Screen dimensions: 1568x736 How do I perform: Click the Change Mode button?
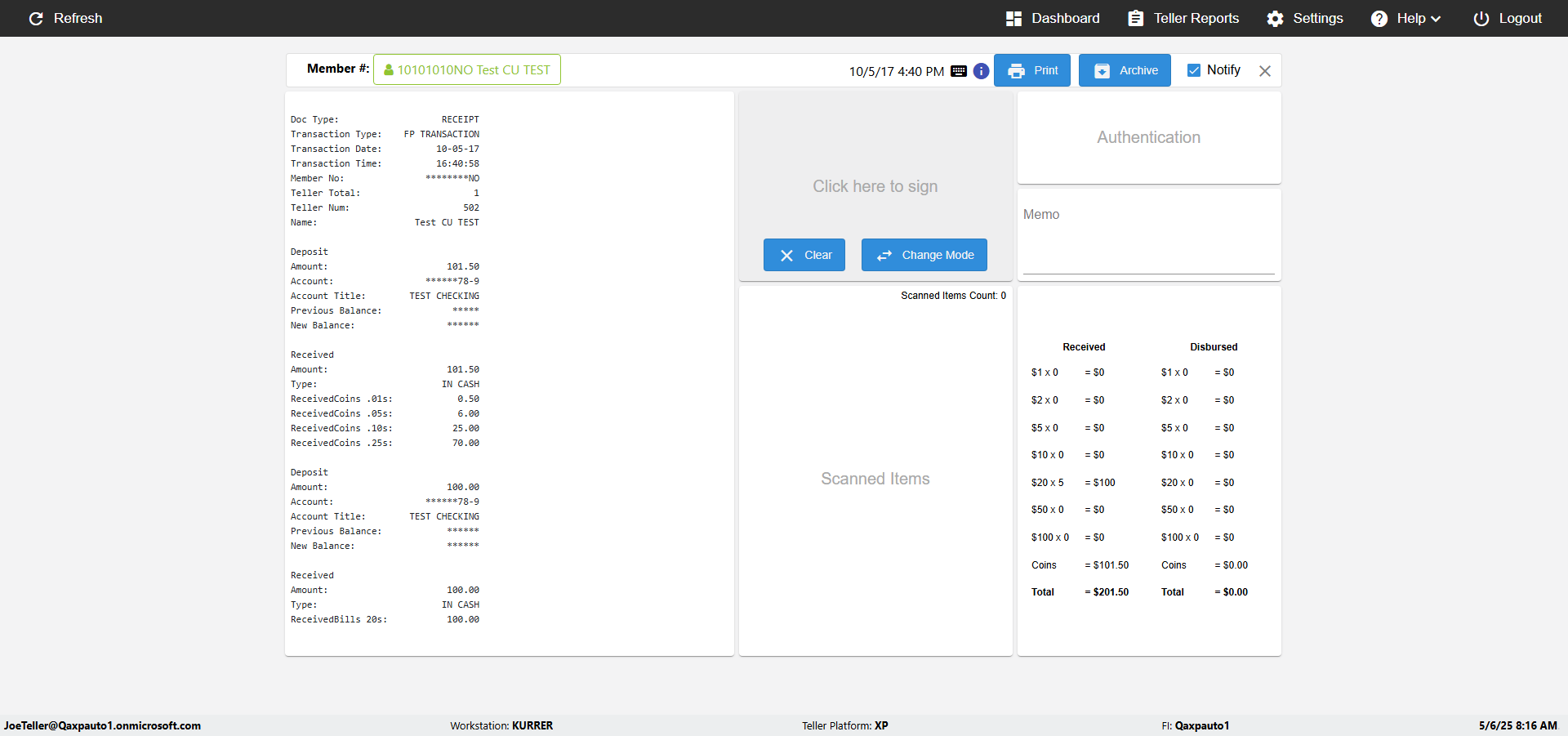pyautogui.click(x=924, y=255)
